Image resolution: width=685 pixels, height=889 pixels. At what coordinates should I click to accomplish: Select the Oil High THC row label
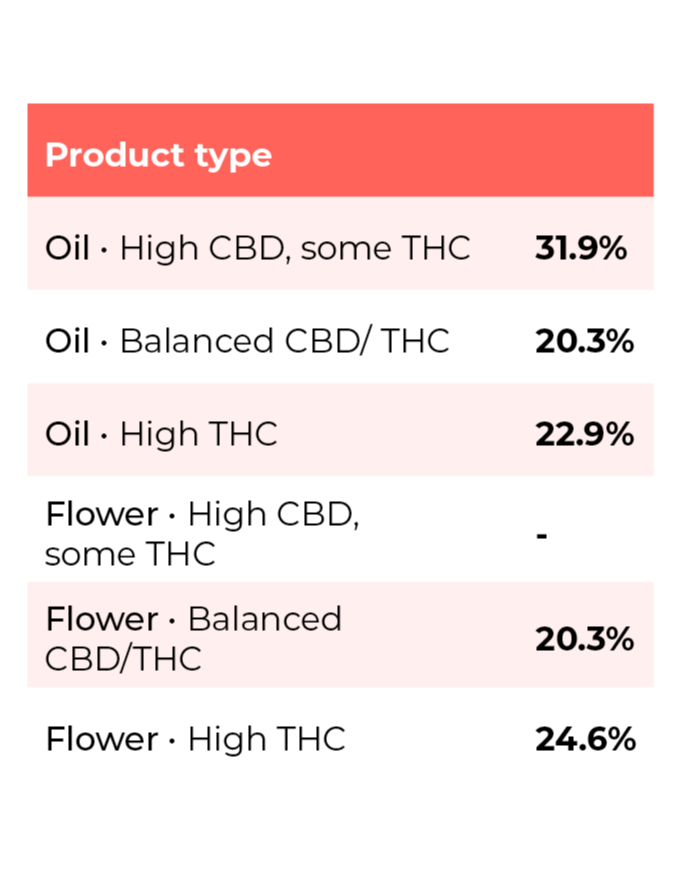pyautogui.click(x=162, y=434)
